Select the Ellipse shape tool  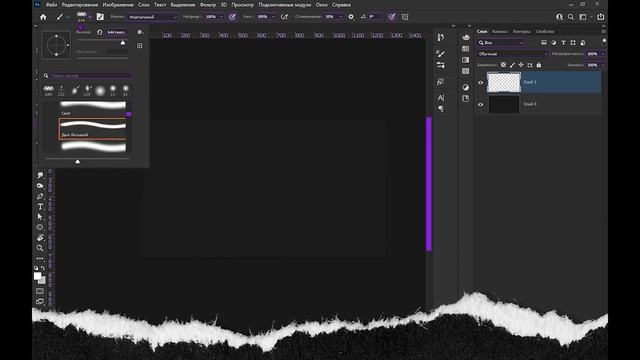point(40,227)
